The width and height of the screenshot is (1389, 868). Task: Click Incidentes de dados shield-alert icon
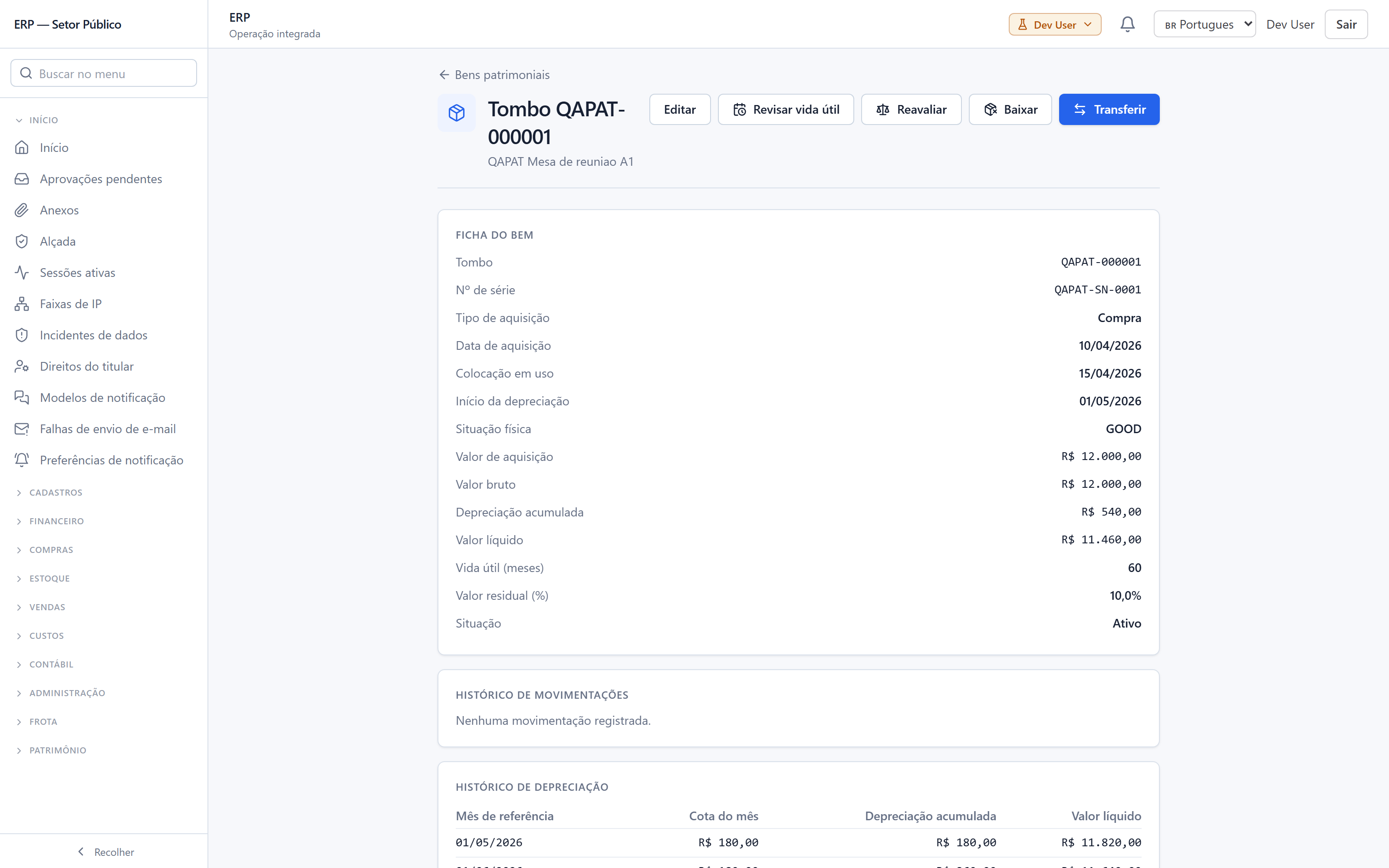[x=22, y=335]
